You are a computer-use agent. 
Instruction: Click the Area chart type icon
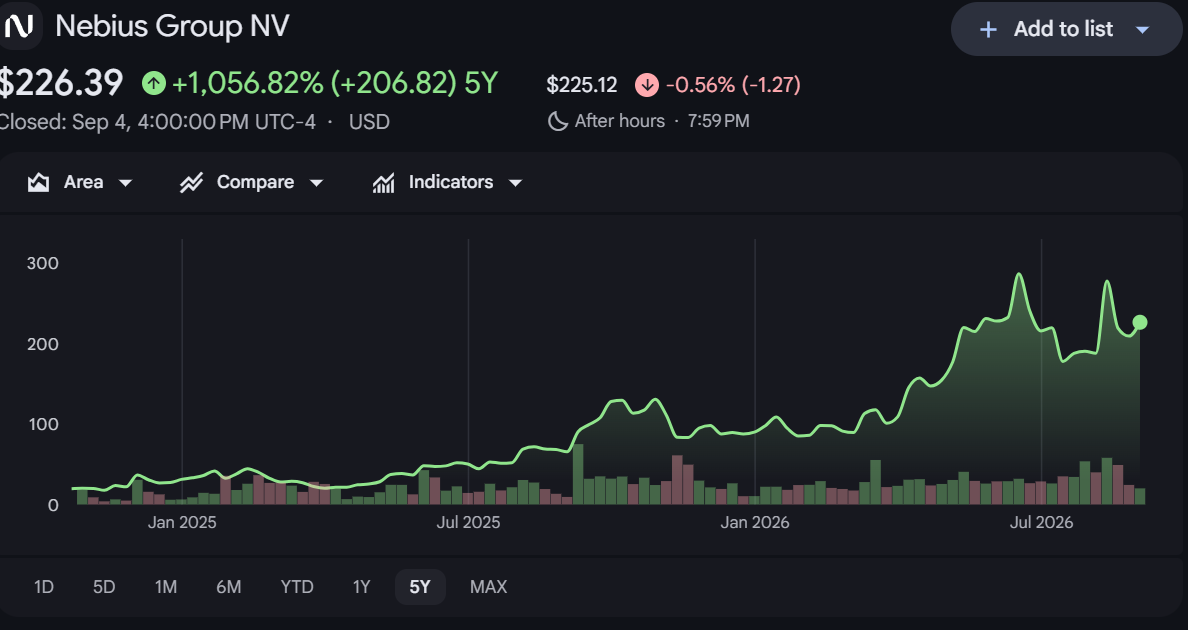pos(39,182)
